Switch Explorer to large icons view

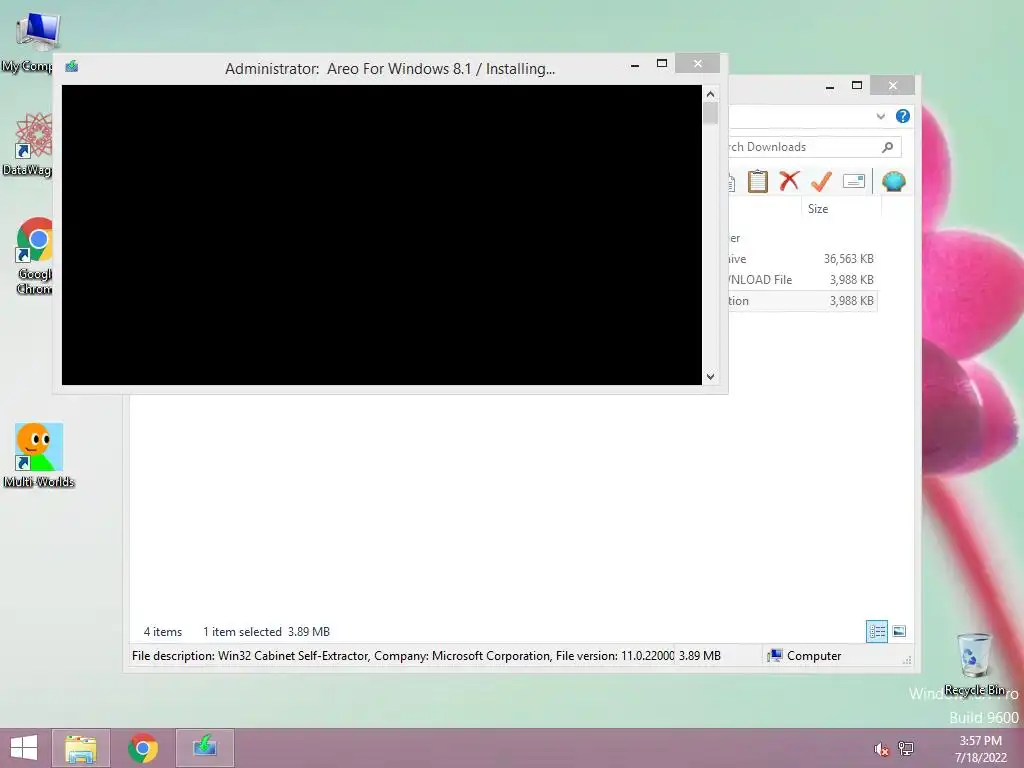pos(899,631)
